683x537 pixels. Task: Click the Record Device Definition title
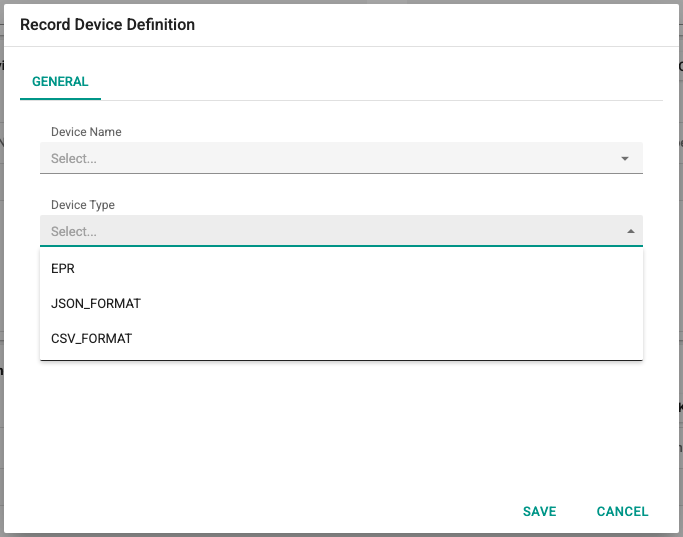pos(108,25)
